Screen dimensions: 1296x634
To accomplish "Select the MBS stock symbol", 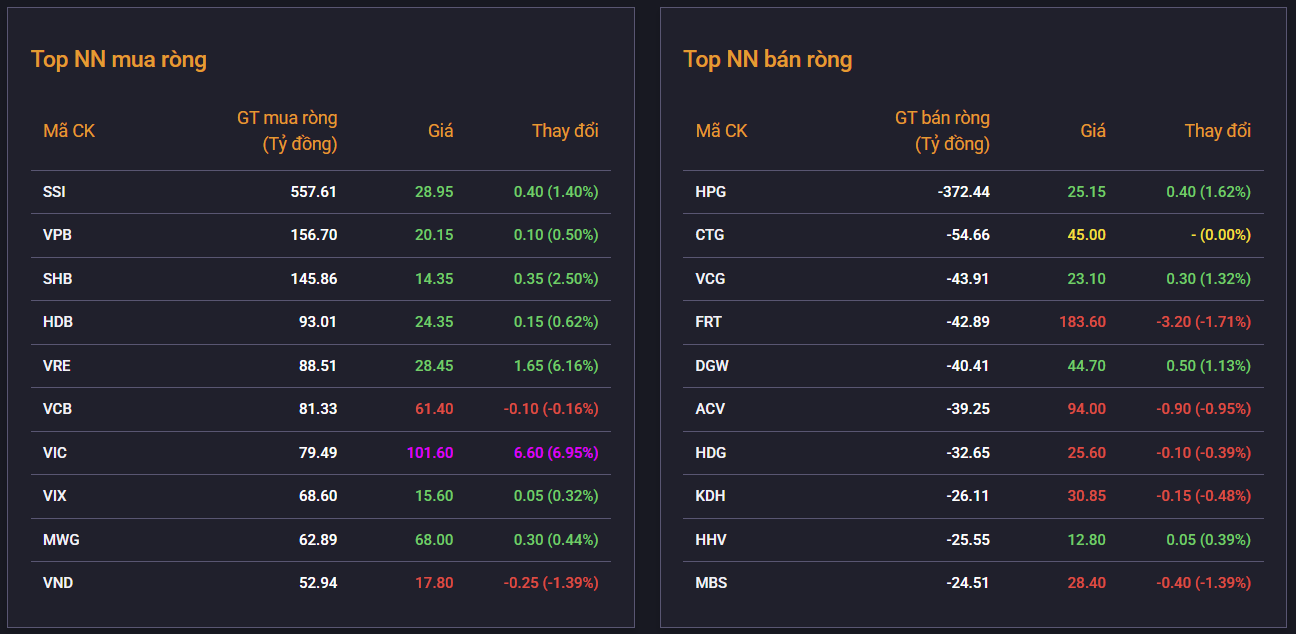I will (711, 583).
